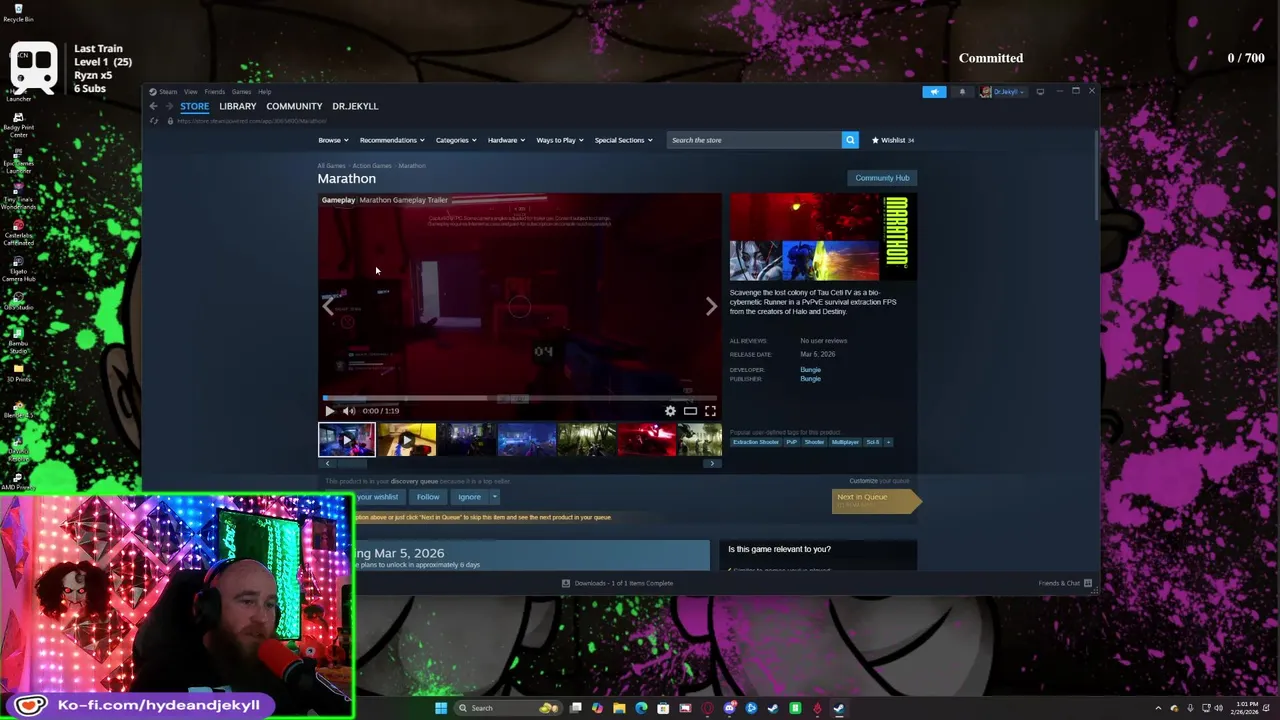Open Marathon Community Hub
This screenshot has width=1280, height=720.
882,178
